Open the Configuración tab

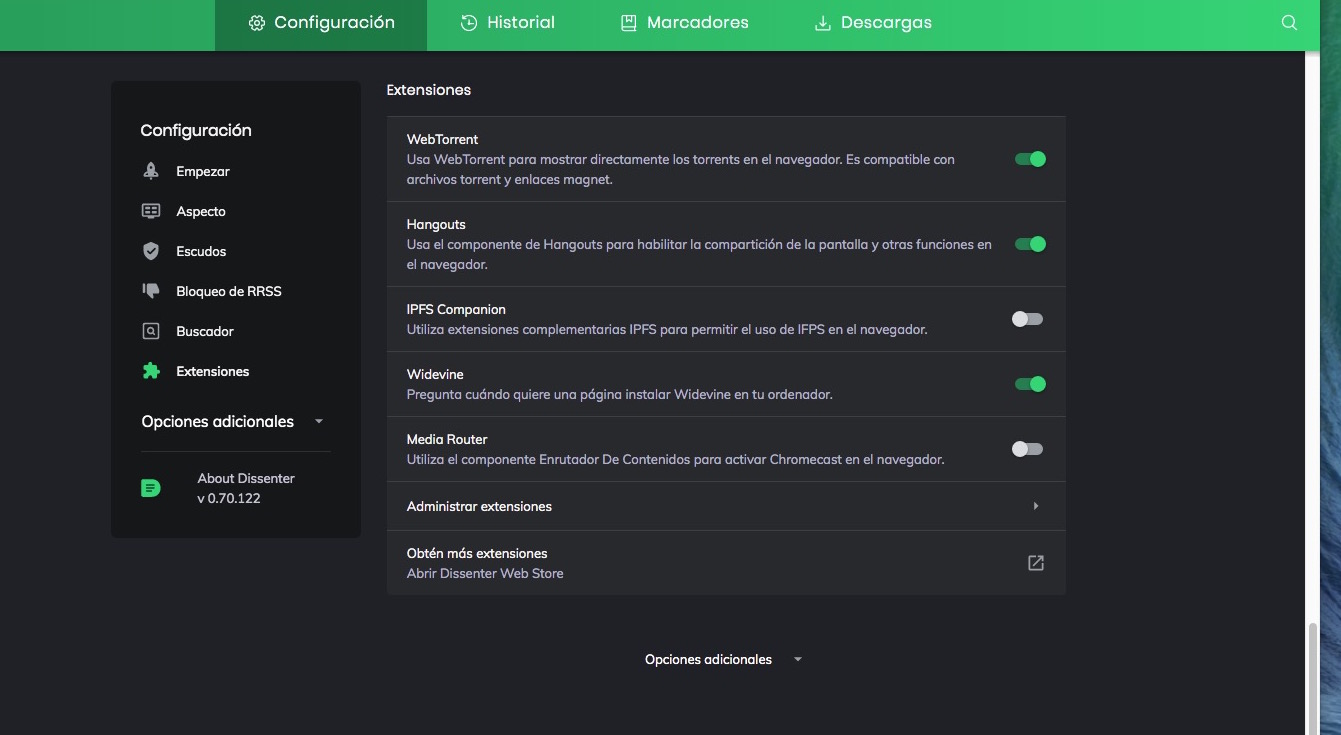pyautogui.click(x=321, y=23)
